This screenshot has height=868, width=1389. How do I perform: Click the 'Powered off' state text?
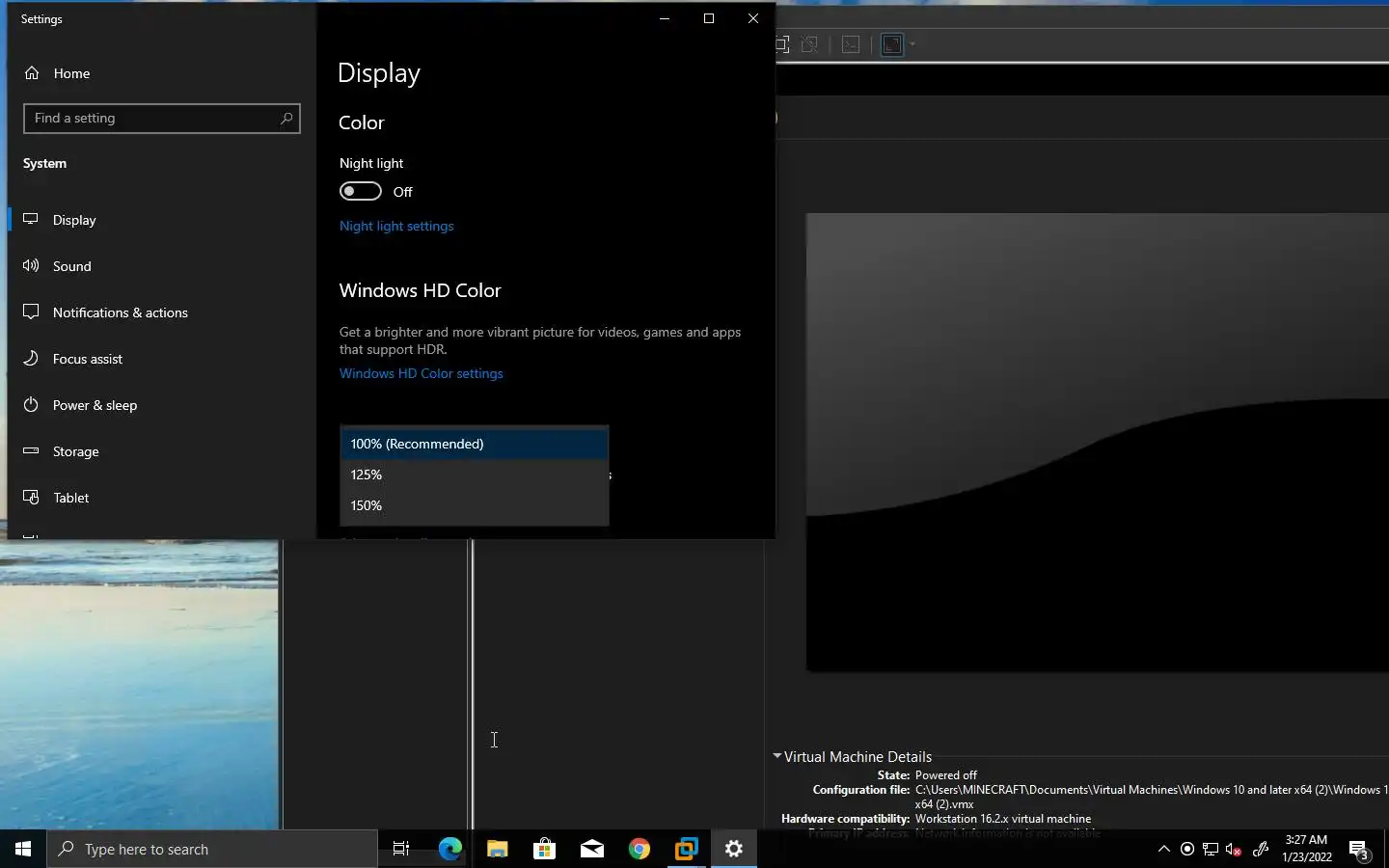tap(945, 775)
